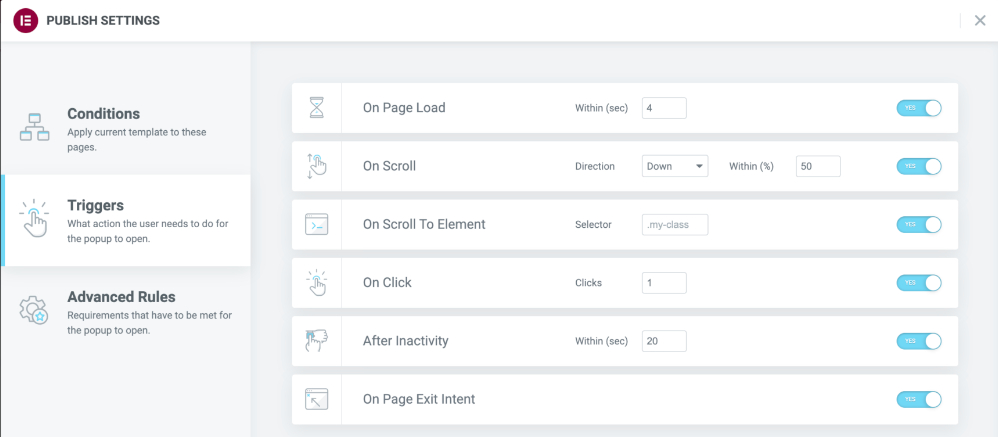Close the Publish Settings dialog
The width and height of the screenshot is (998, 437).
980,20
